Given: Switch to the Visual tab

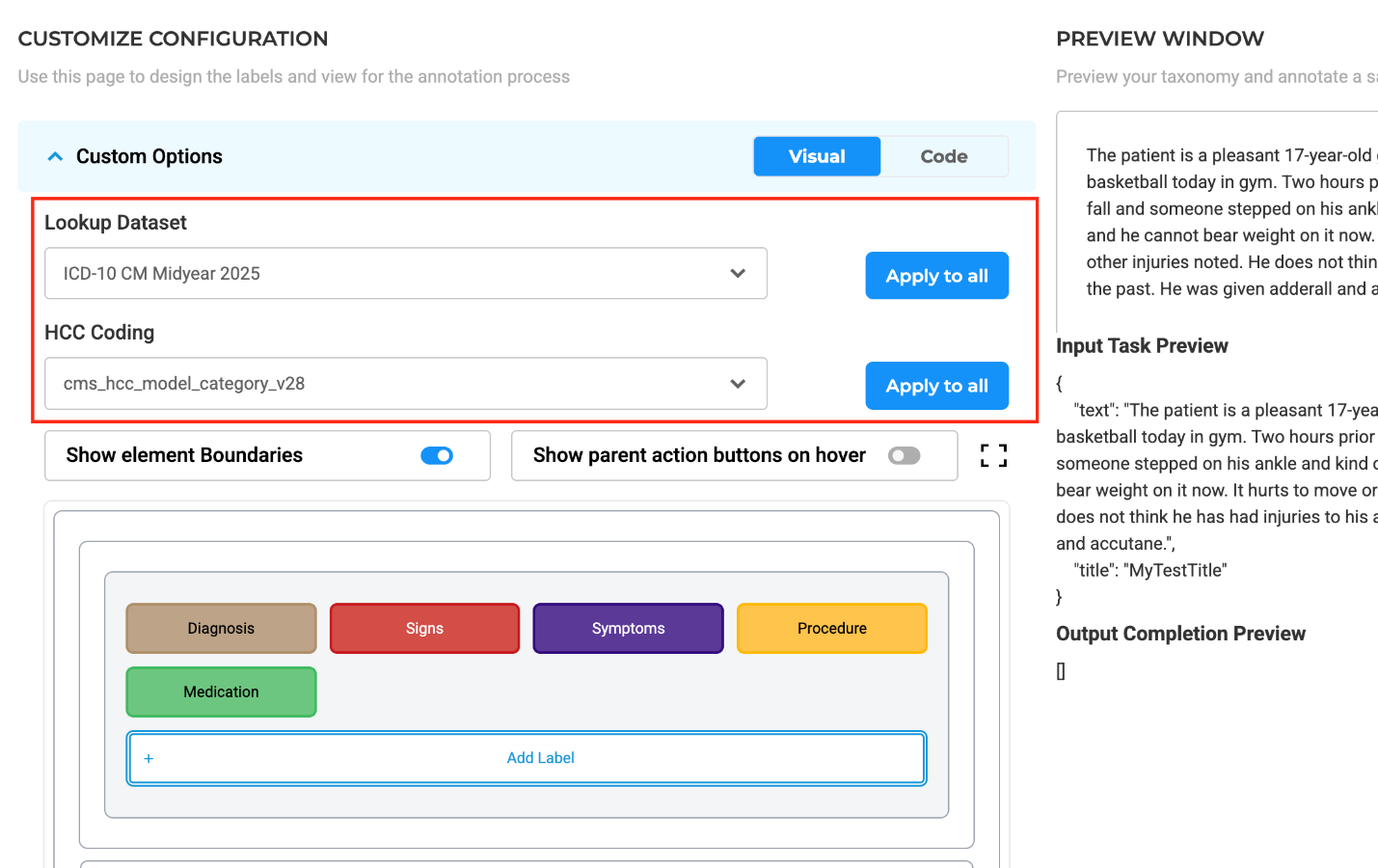Looking at the screenshot, I should coord(816,156).
